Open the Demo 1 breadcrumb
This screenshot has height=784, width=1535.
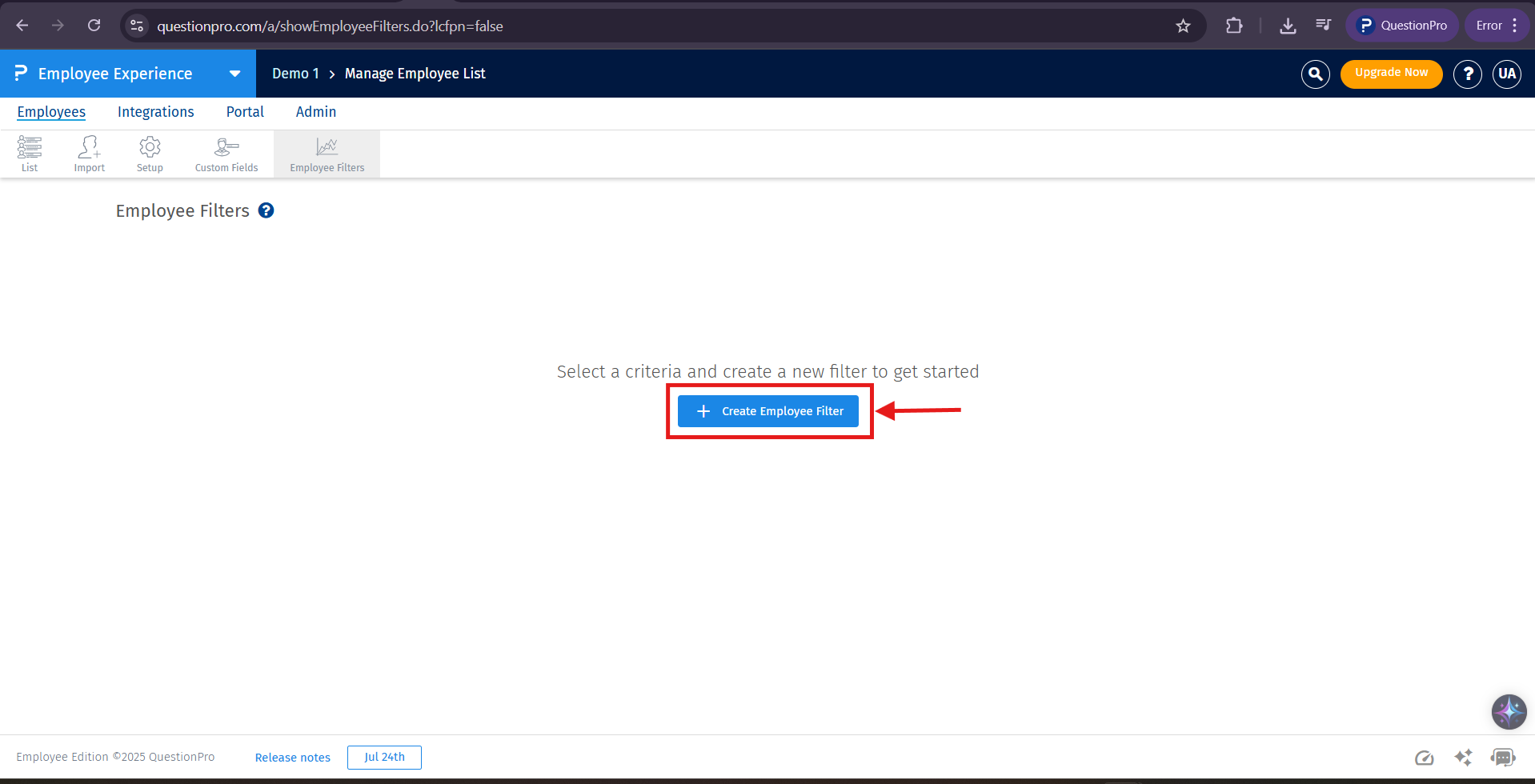(295, 74)
